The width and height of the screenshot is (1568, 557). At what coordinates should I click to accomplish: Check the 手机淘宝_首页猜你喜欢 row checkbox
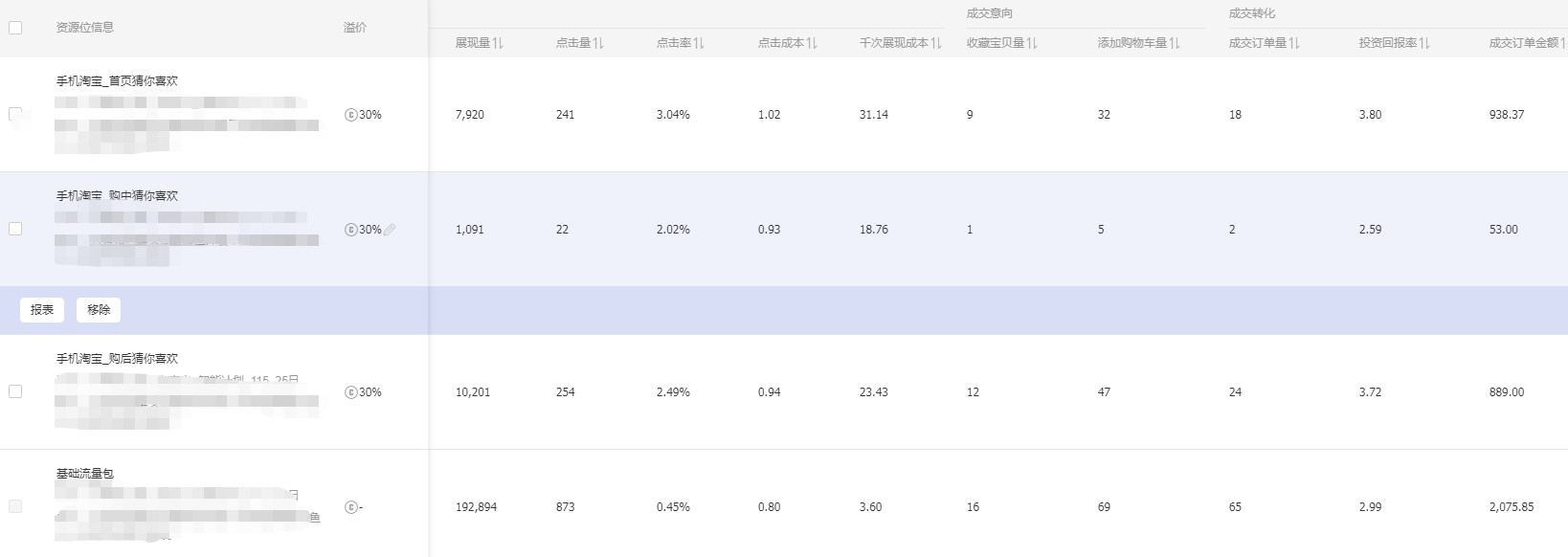15,115
